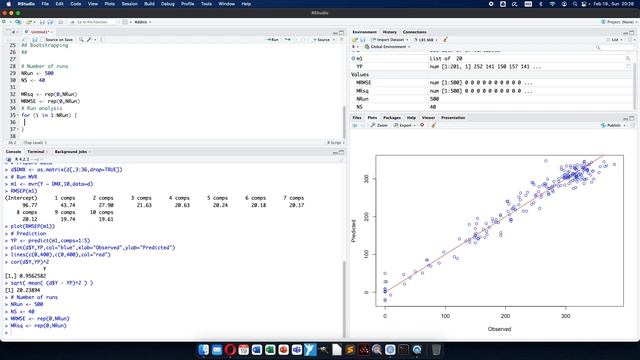
Task: Click Save workspace icon in Environment pane
Action: tap(362, 40)
